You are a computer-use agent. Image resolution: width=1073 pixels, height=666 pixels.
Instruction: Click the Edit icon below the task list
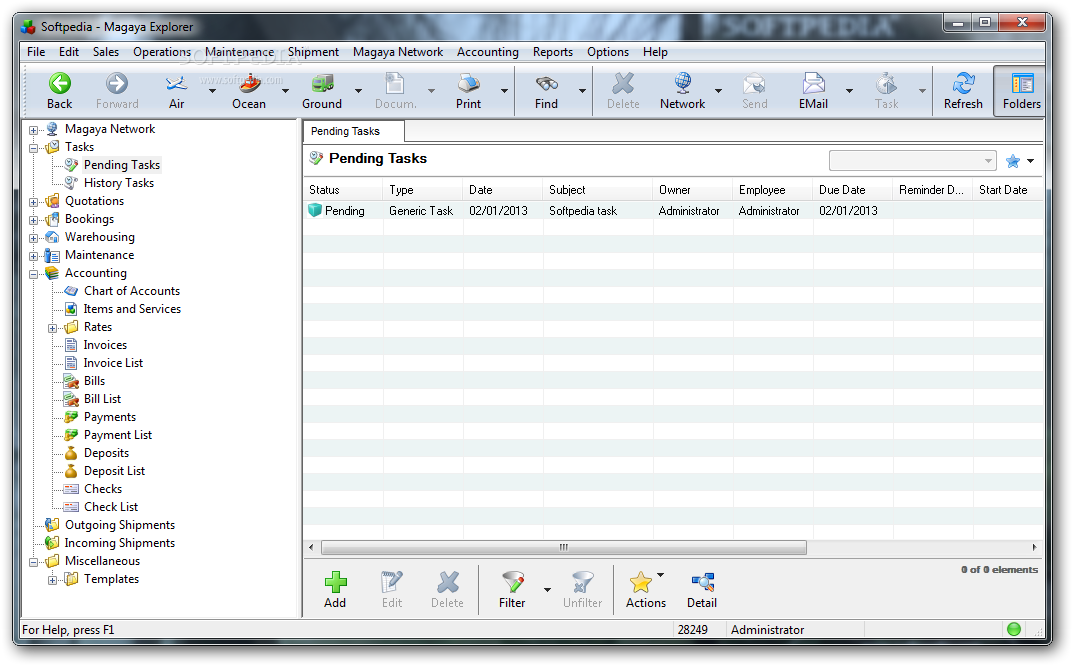click(392, 582)
